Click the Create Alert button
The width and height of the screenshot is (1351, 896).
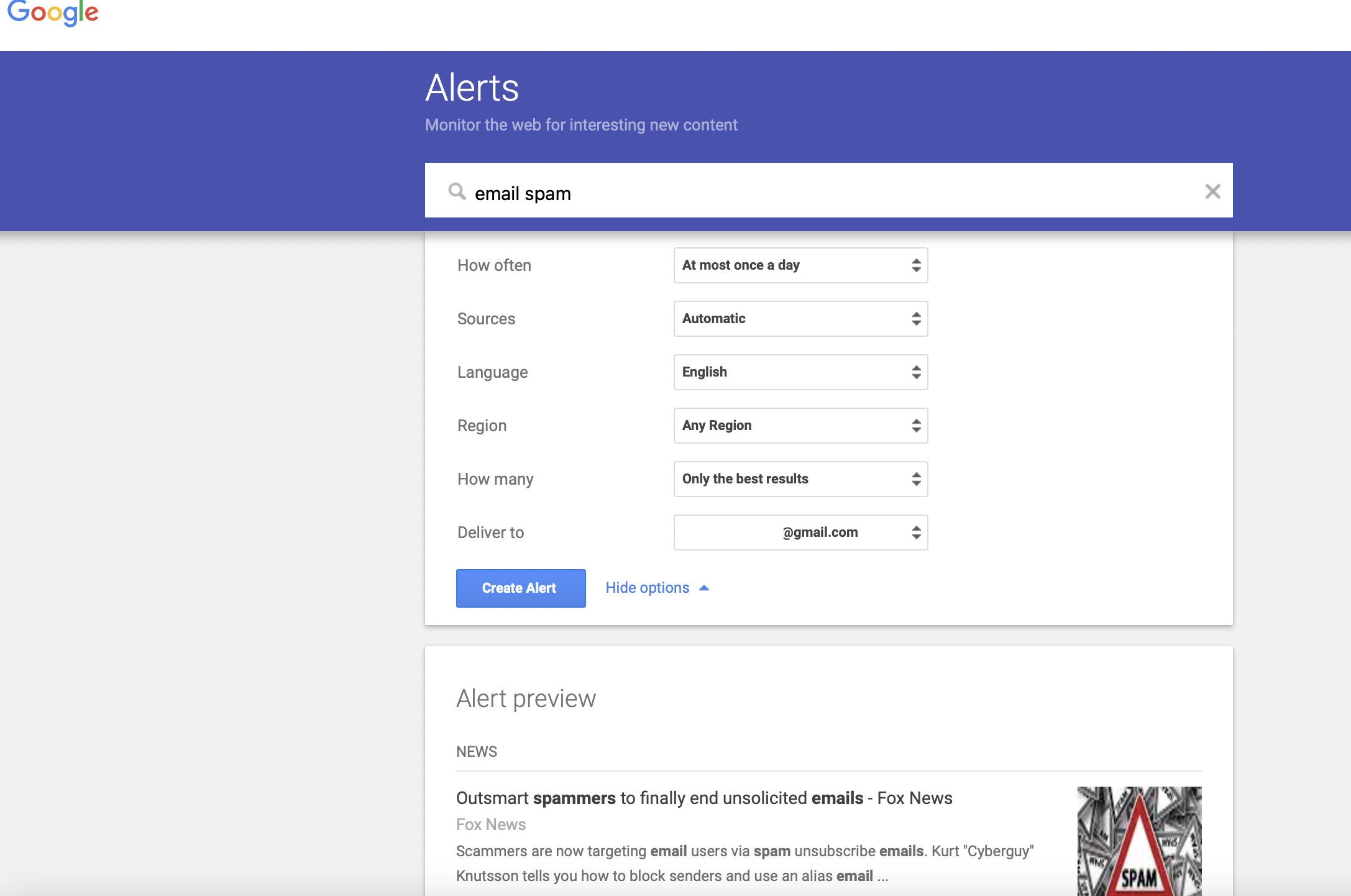521,588
